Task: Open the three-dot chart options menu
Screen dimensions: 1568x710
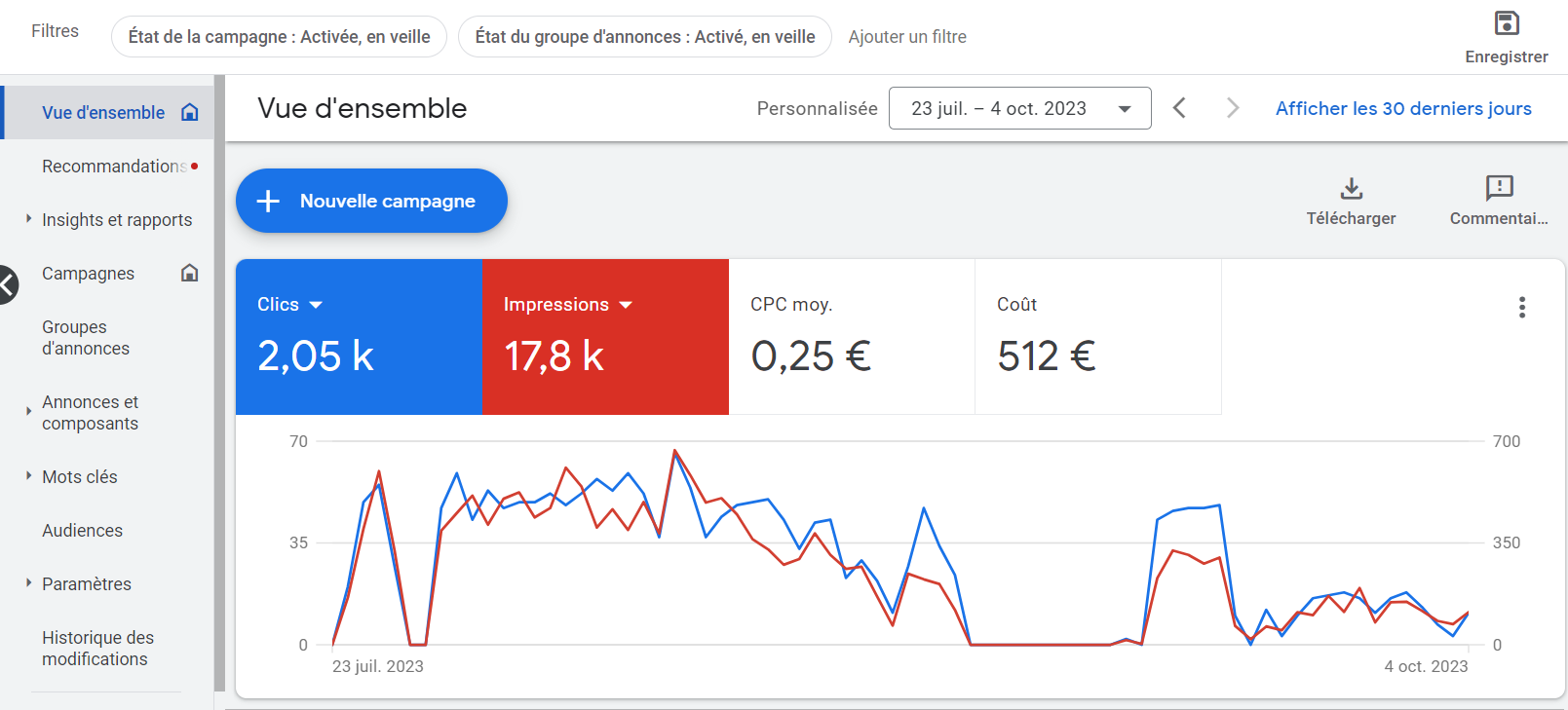Action: point(1522,308)
